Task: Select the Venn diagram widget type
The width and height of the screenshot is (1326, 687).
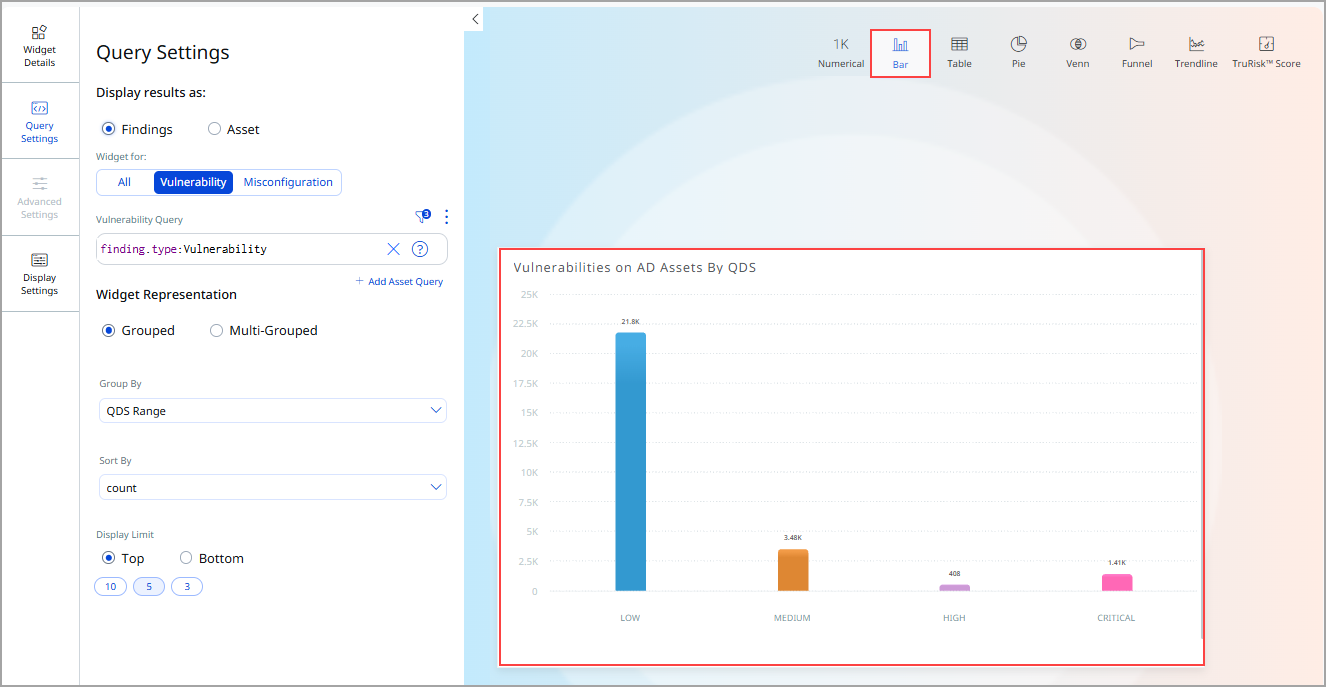Action: [x=1078, y=53]
